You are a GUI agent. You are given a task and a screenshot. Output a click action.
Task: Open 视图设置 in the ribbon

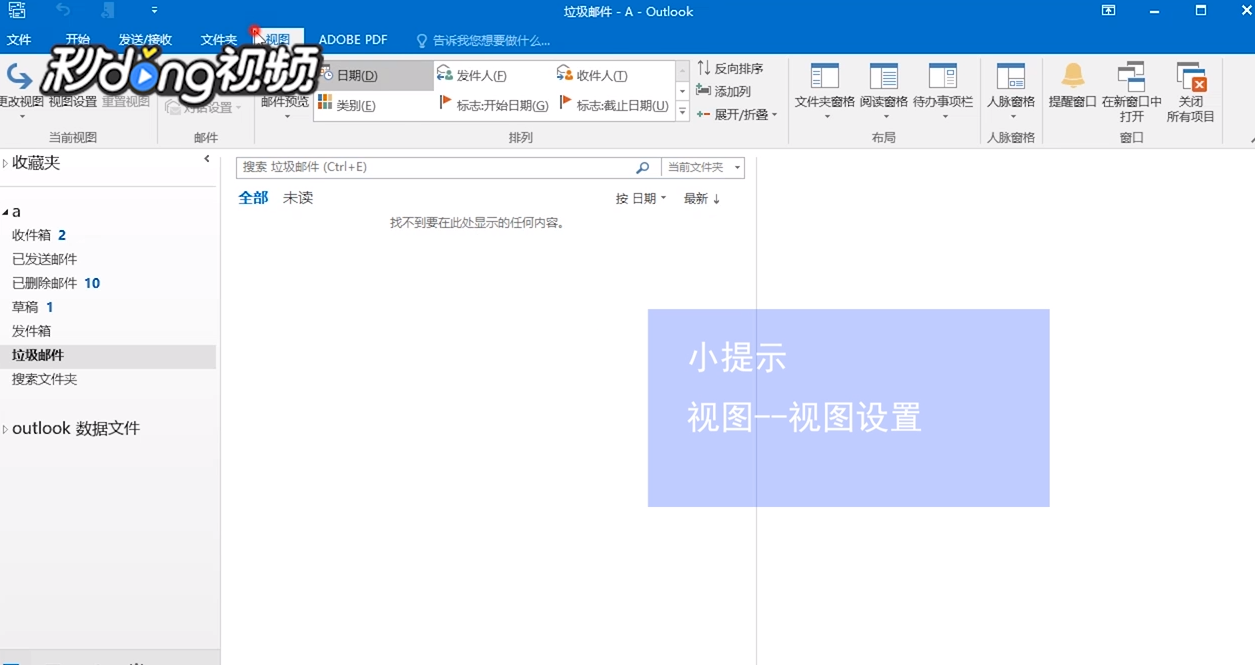(x=73, y=102)
